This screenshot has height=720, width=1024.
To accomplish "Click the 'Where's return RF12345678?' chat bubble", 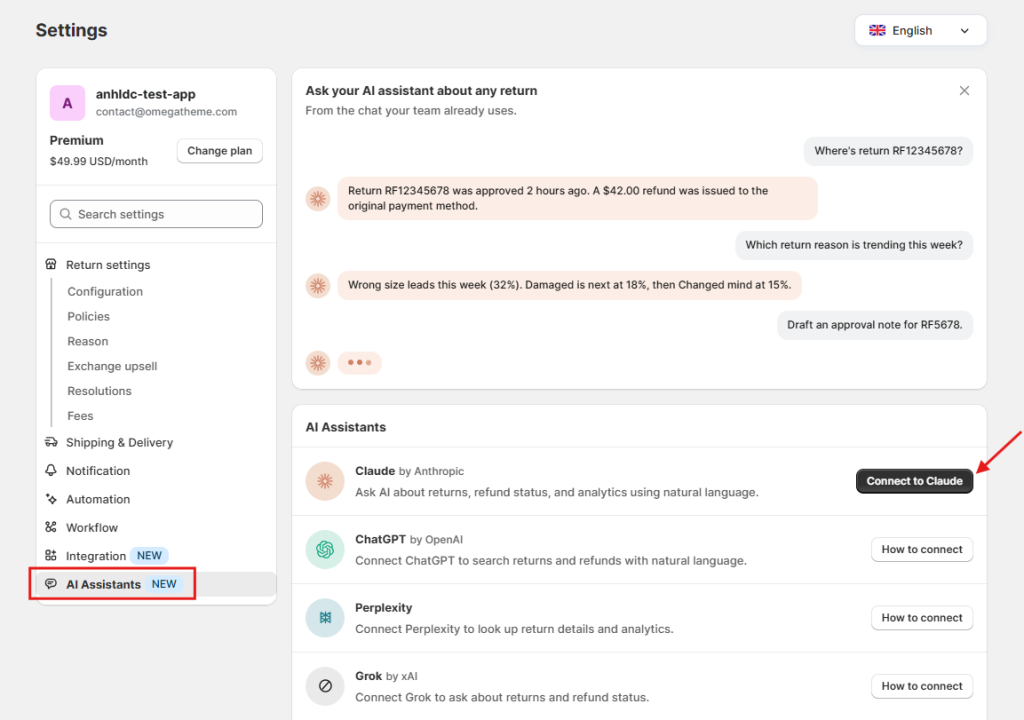I will pos(888,151).
